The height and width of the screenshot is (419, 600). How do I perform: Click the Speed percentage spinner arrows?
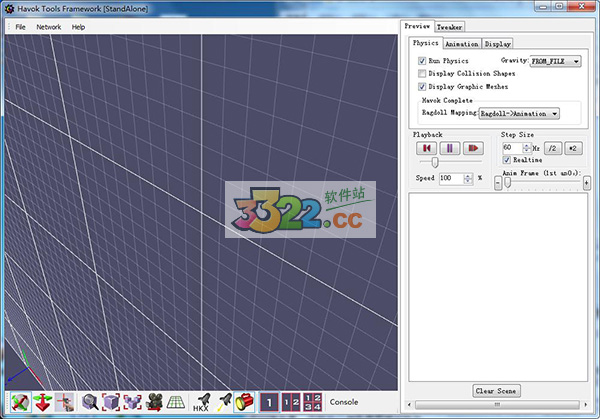tap(468, 179)
